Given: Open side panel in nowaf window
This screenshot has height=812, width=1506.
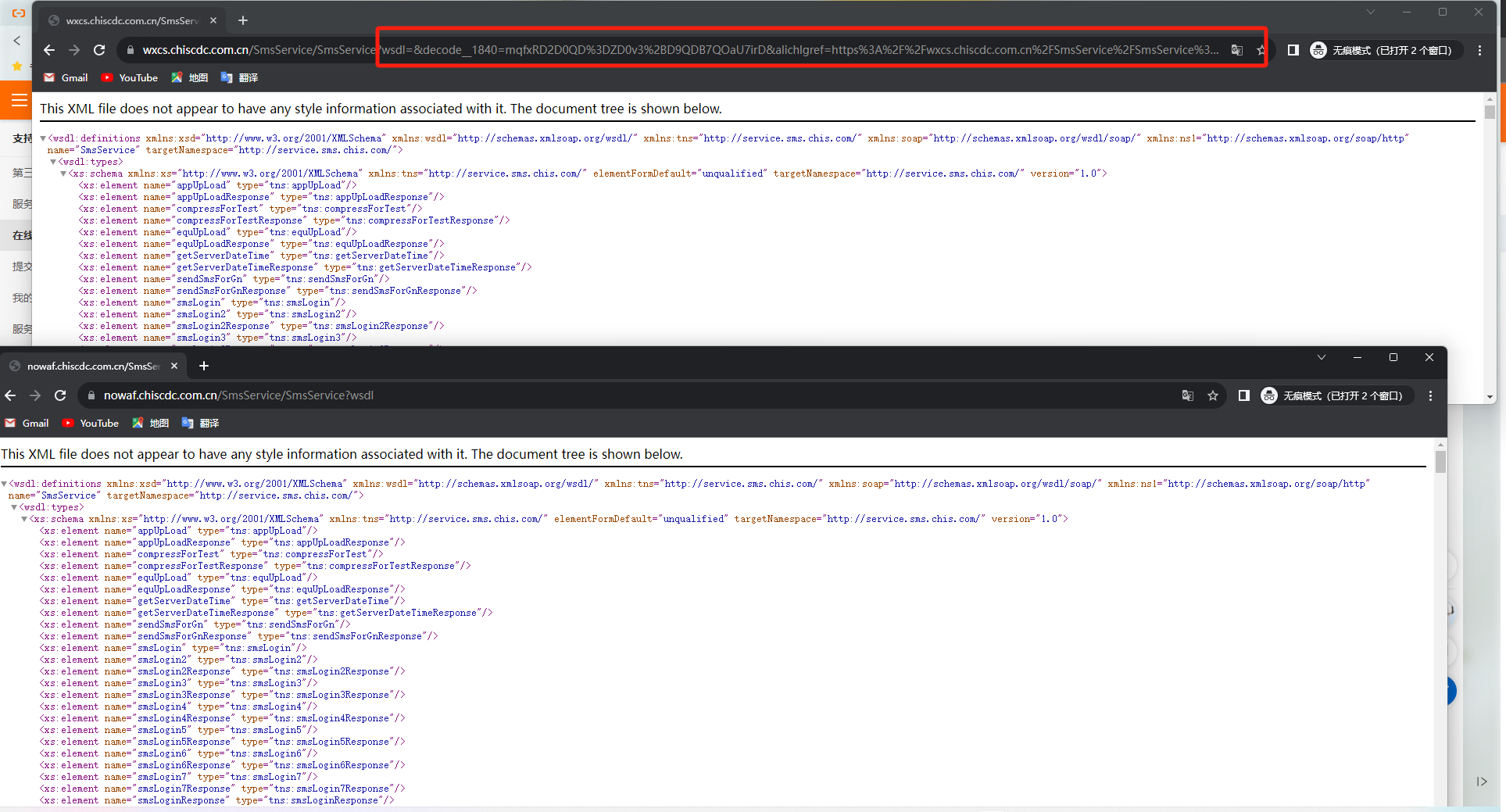Looking at the screenshot, I should pos(1244,395).
